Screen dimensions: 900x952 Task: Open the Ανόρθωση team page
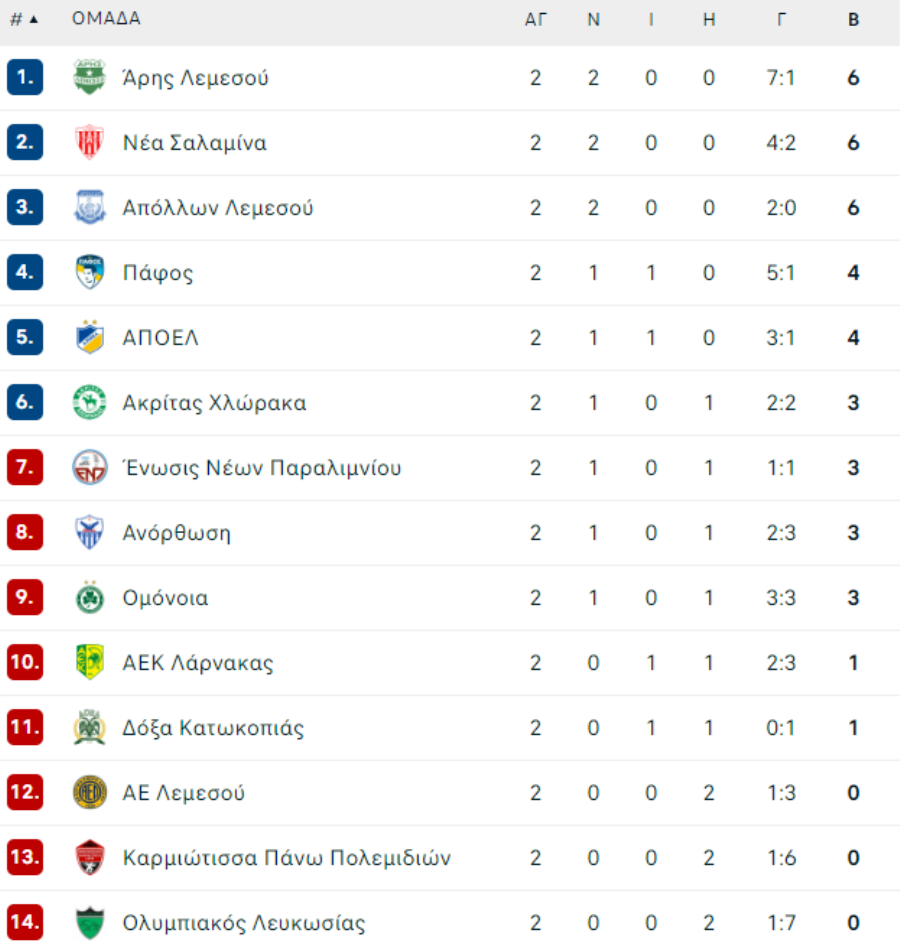click(176, 532)
